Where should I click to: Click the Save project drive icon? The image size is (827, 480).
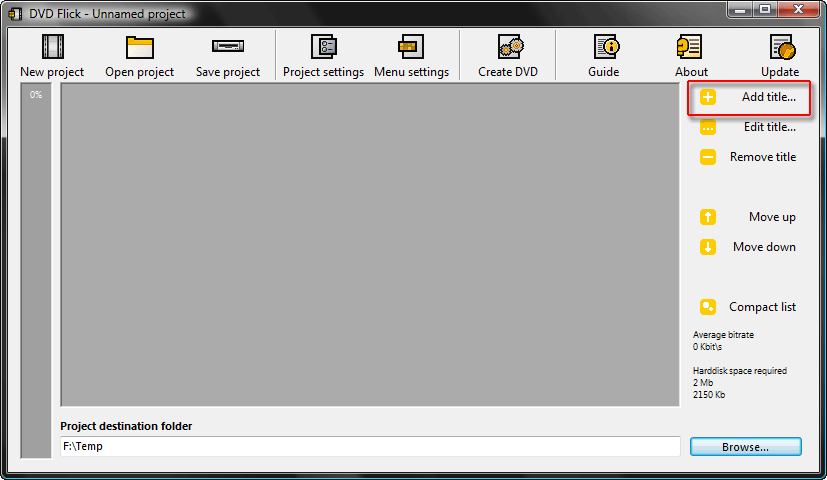228,46
